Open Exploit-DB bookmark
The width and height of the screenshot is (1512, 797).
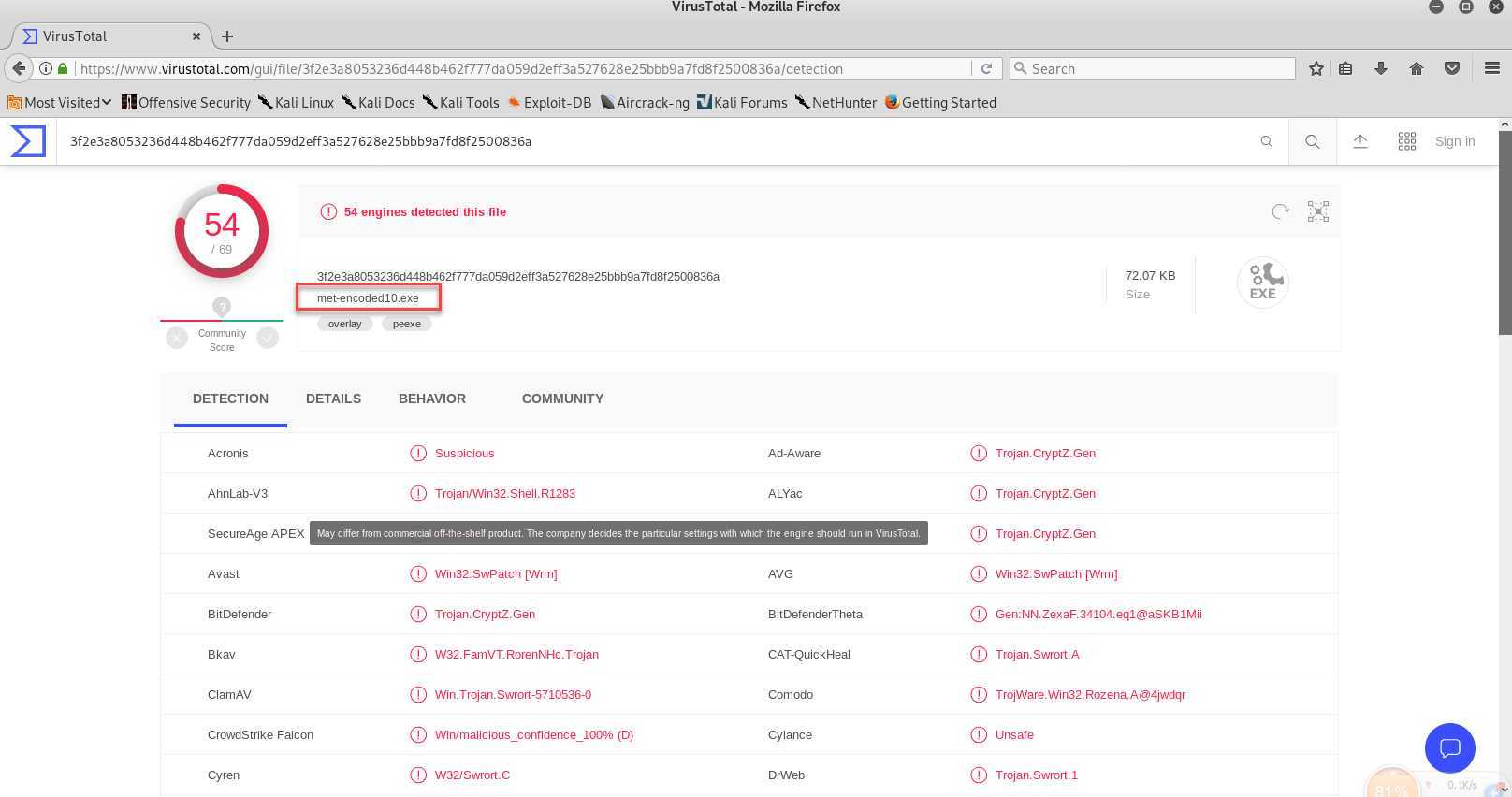[549, 102]
